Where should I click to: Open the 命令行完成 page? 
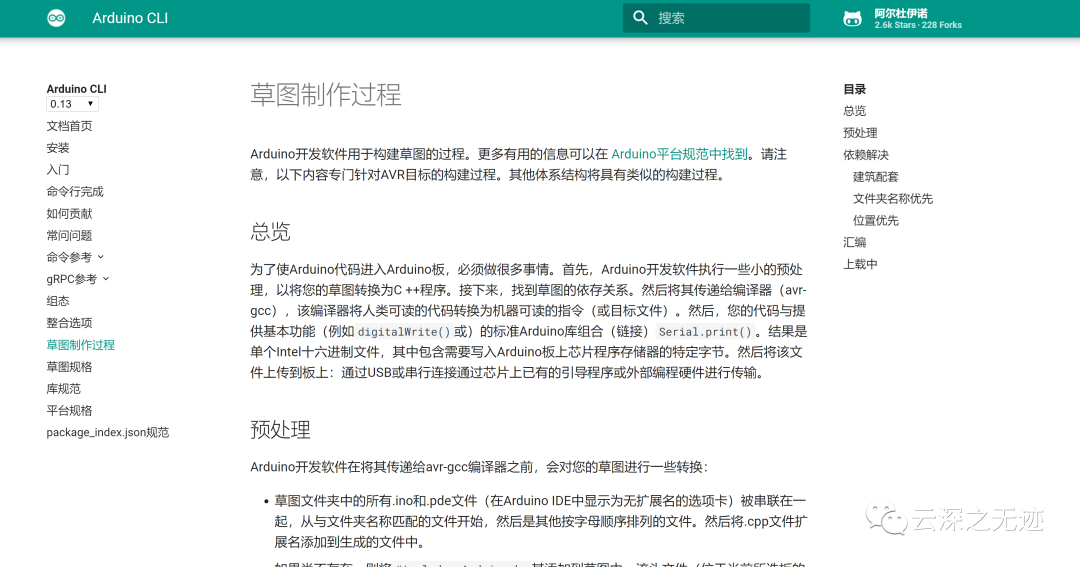[75, 192]
